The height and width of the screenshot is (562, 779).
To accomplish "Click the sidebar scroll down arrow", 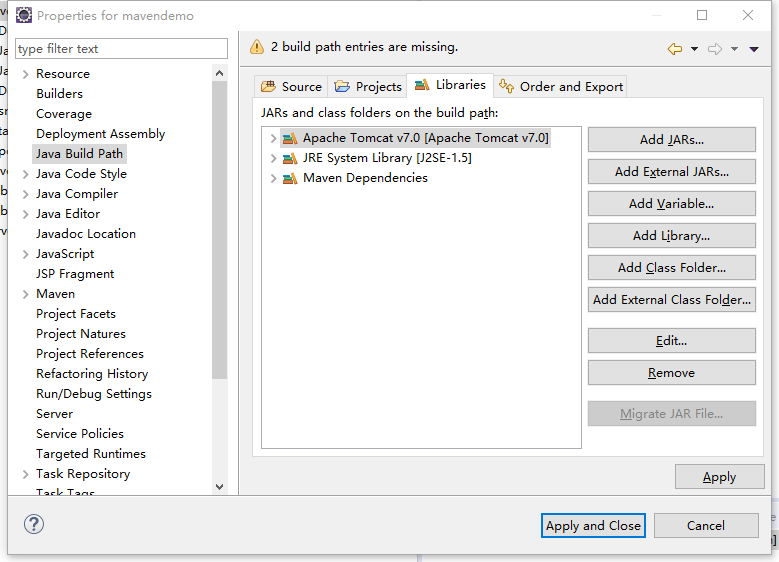I will 220,486.
